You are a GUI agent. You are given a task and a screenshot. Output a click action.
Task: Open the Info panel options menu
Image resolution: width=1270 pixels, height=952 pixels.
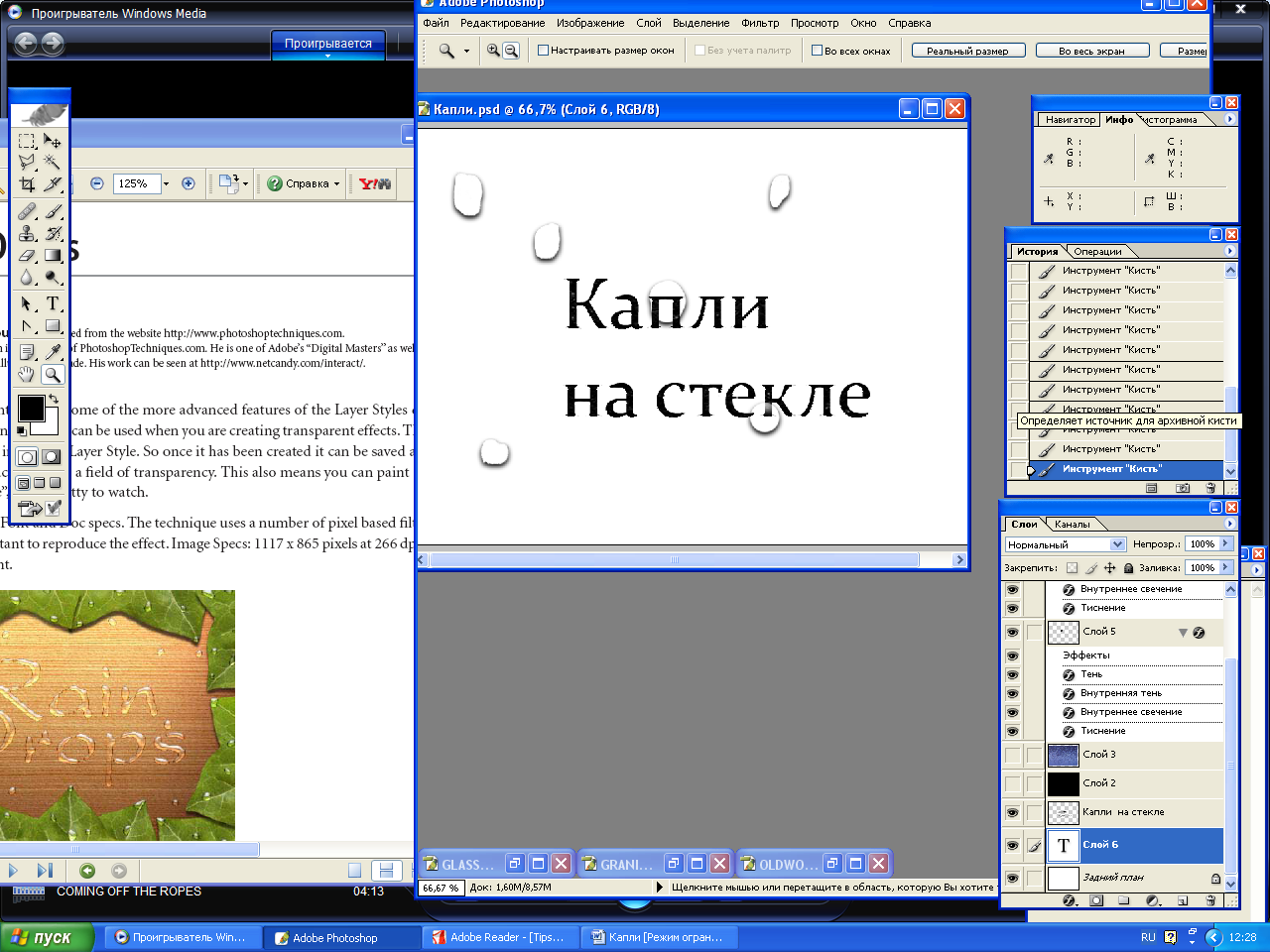tap(1229, 119)
